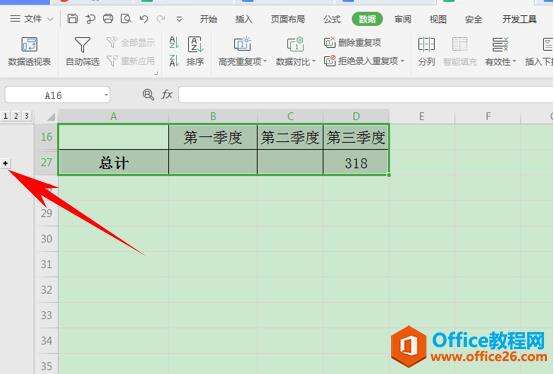Switch to the 公式 tab
The image size is (554, 374).
(332, 19)
